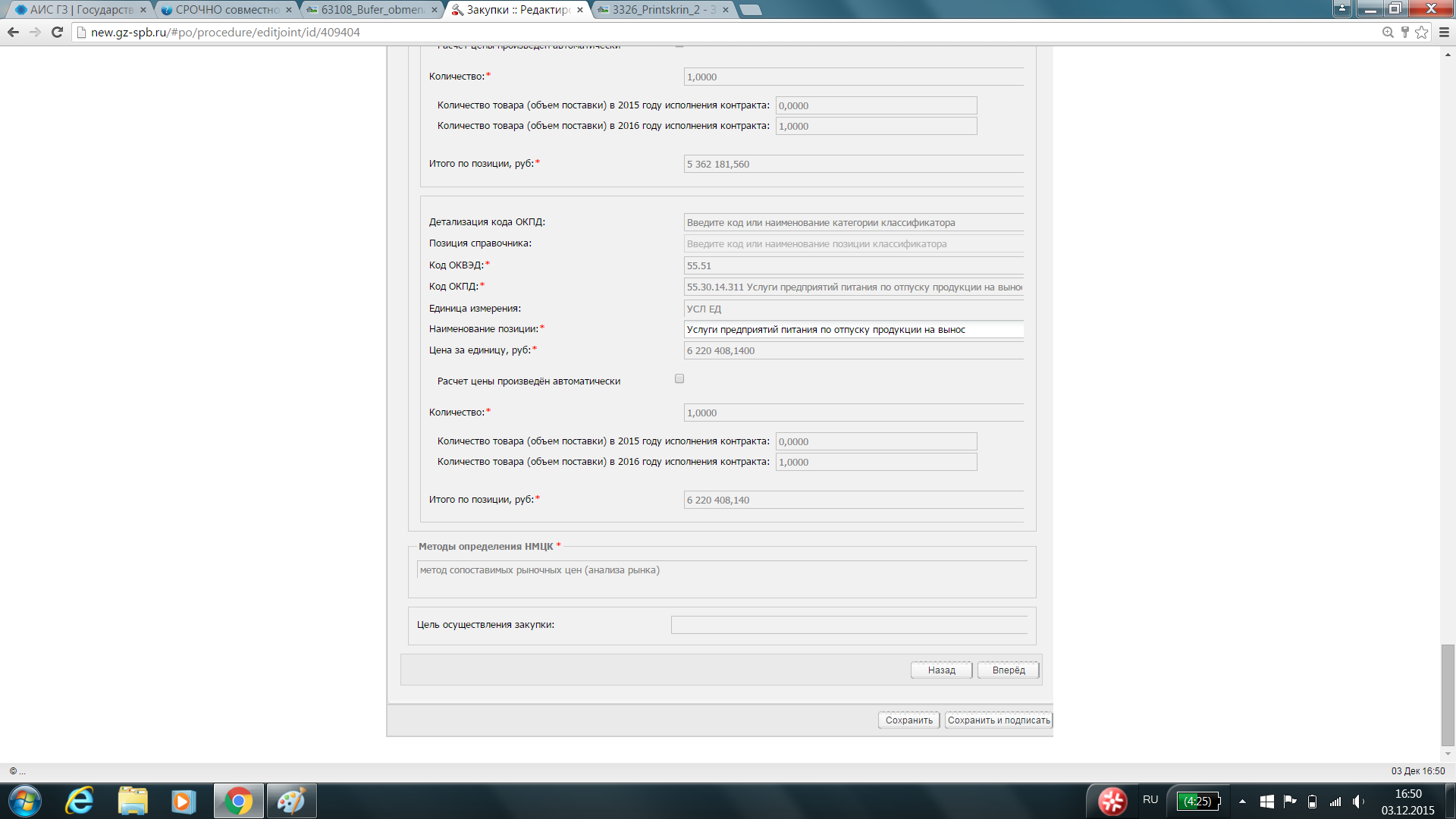Click 'Сохранить и подписать' button
Viewport: 1456px width, 819px height.
[999, 720]
